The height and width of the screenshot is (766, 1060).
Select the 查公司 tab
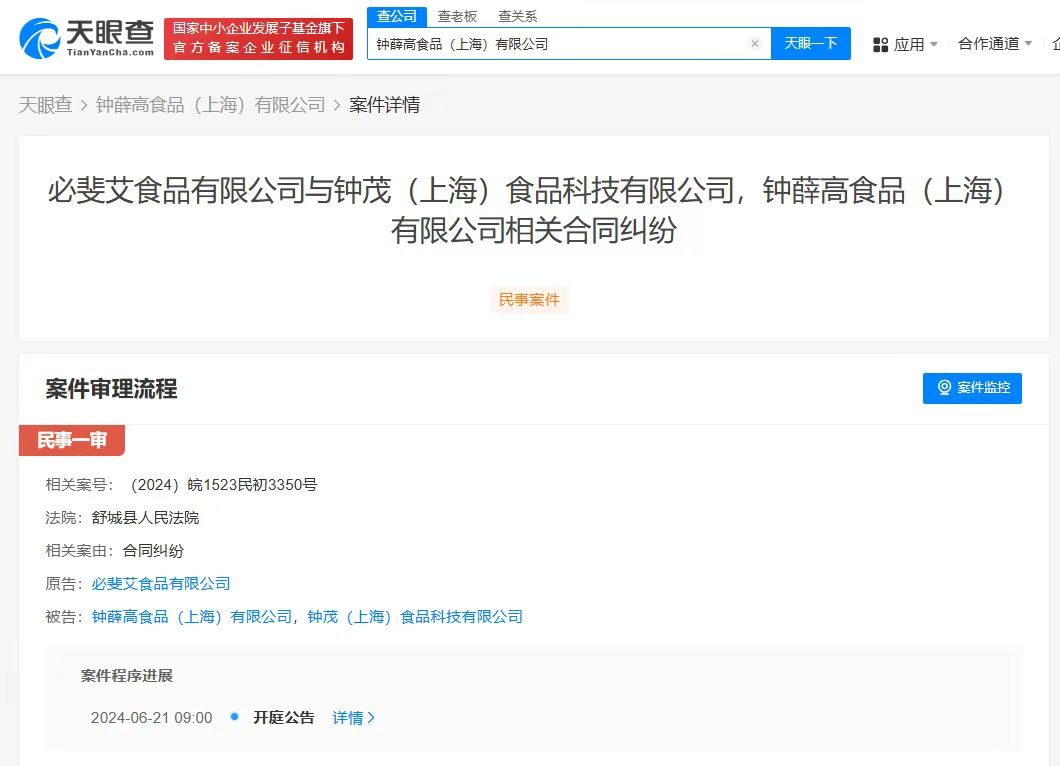(397, 16)
